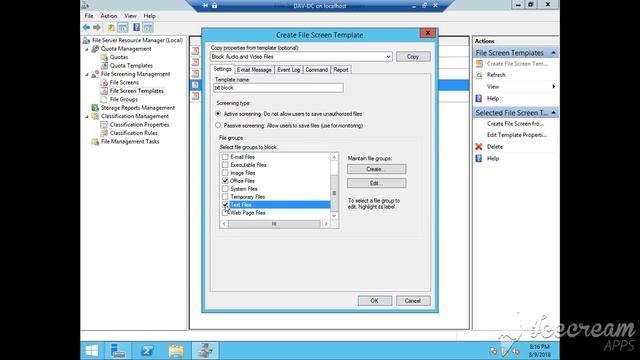Screen dimensions: 640x360
Task: Open the View menu in the menu bar
Action: tap(130, 16)
